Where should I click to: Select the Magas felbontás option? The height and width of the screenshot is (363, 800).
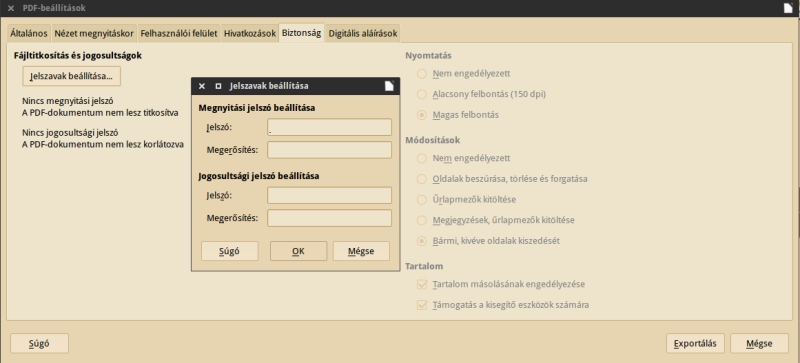point(458,115)
